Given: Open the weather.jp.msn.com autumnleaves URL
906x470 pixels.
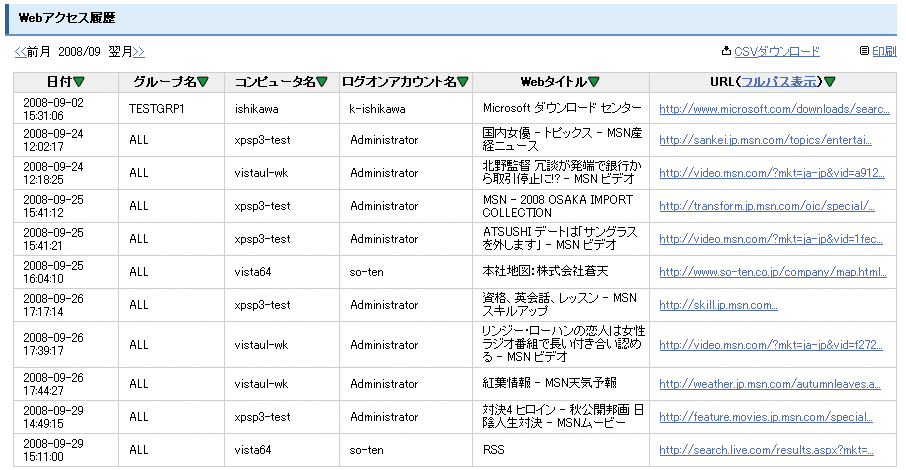Looking at the screenshot, I should point(770,384).
